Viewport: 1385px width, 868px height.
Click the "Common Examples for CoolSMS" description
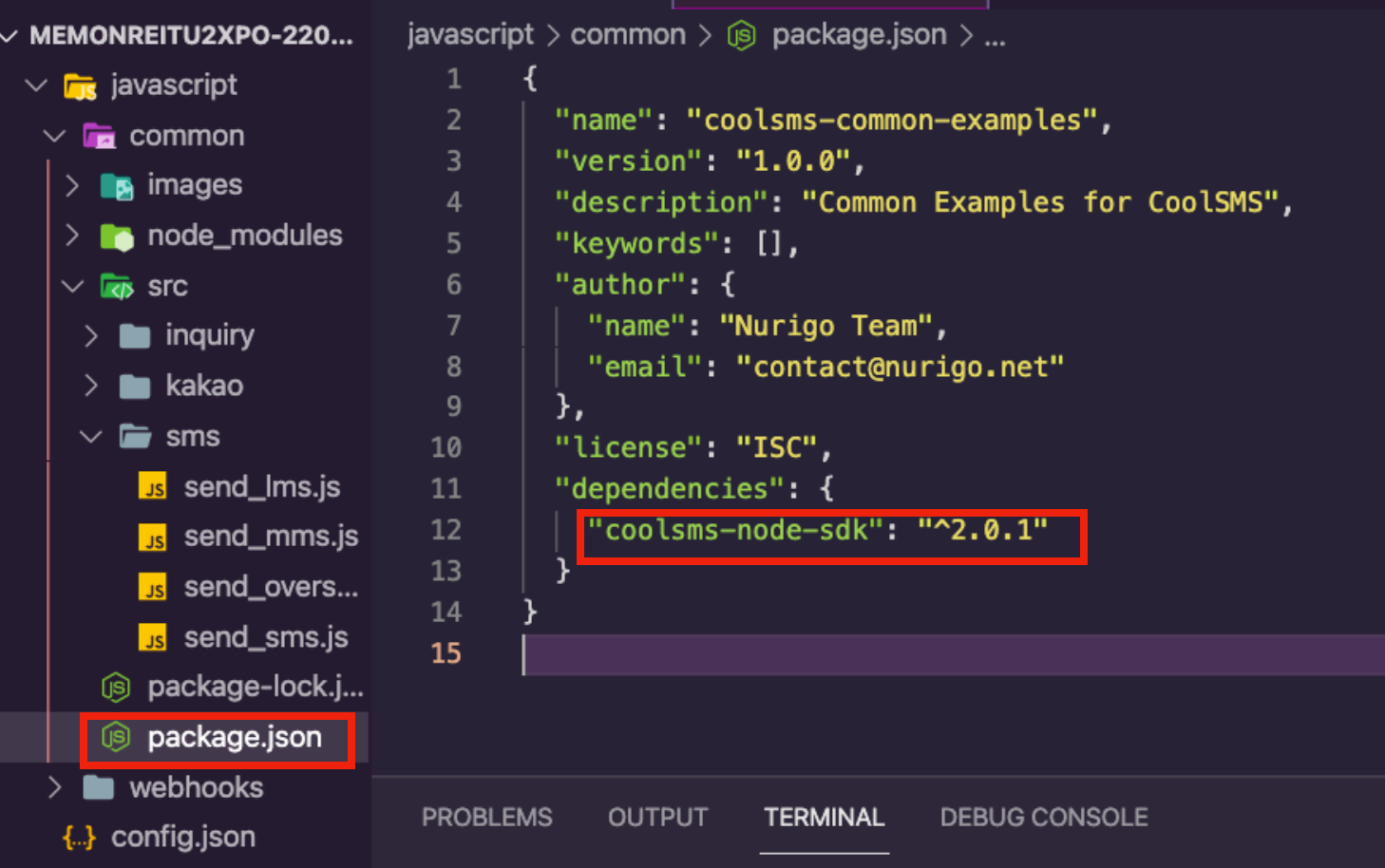click(x=1041, y=202)
